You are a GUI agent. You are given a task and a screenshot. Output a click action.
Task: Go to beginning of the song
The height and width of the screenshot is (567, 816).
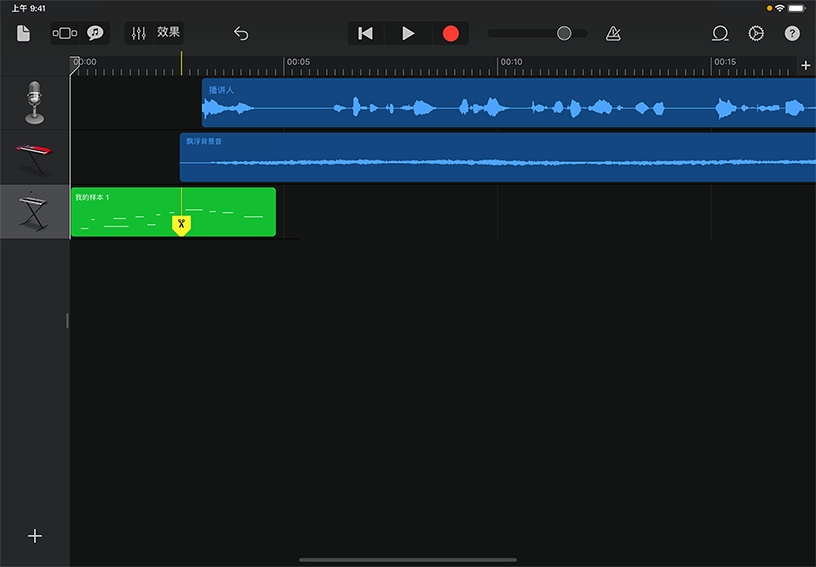pos(366,33)
